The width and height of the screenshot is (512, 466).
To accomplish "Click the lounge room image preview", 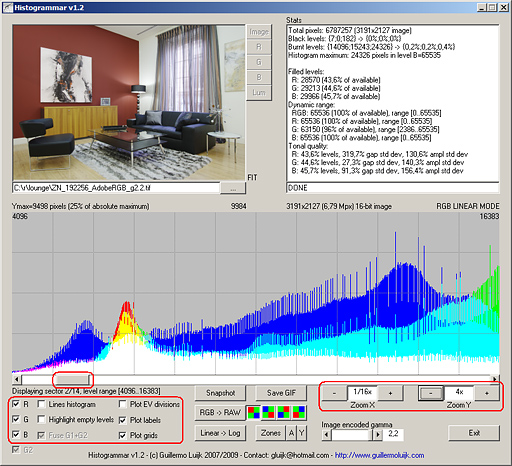I will (x=129, y=103).
